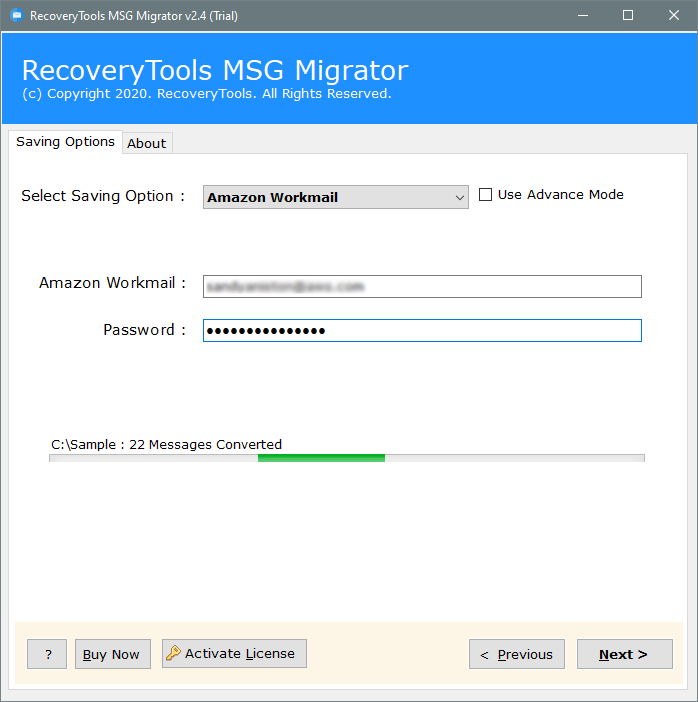698x702 pixels.
Task: Open the Select Saving Option dropdown
Action: click(x=336, y=197)
